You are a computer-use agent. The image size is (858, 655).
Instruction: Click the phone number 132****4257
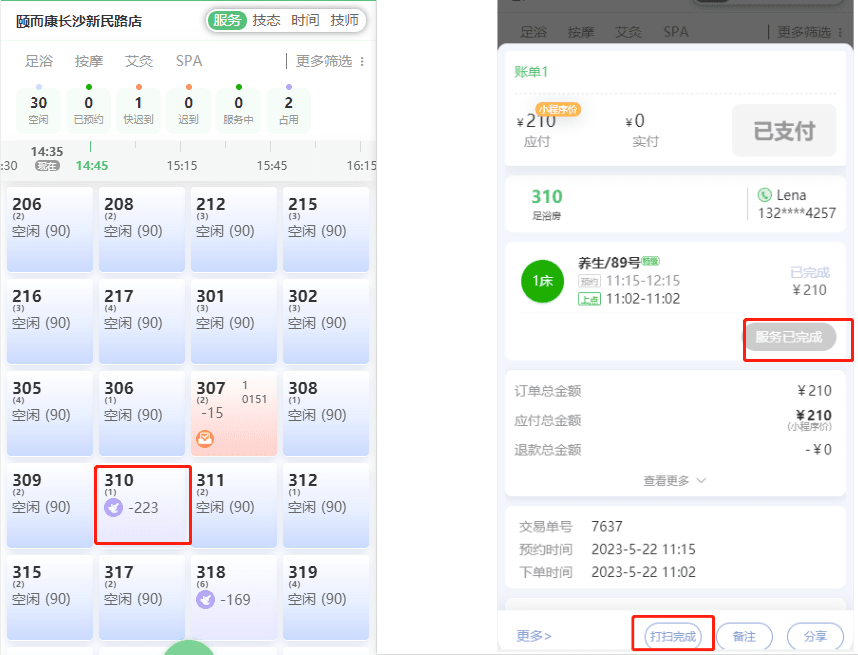[797, 213]
